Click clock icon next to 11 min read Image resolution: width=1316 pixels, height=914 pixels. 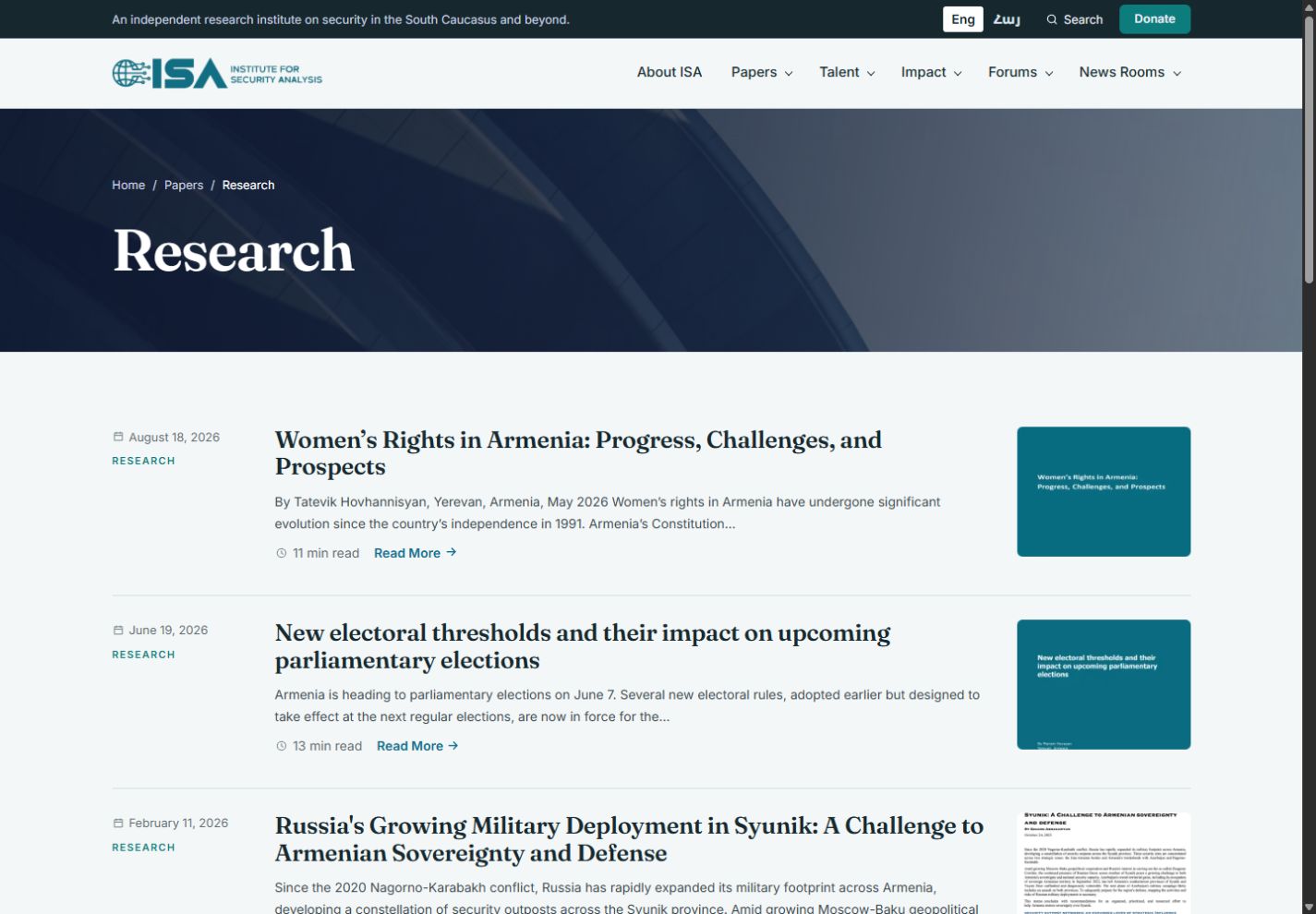(x=282, y=553)
